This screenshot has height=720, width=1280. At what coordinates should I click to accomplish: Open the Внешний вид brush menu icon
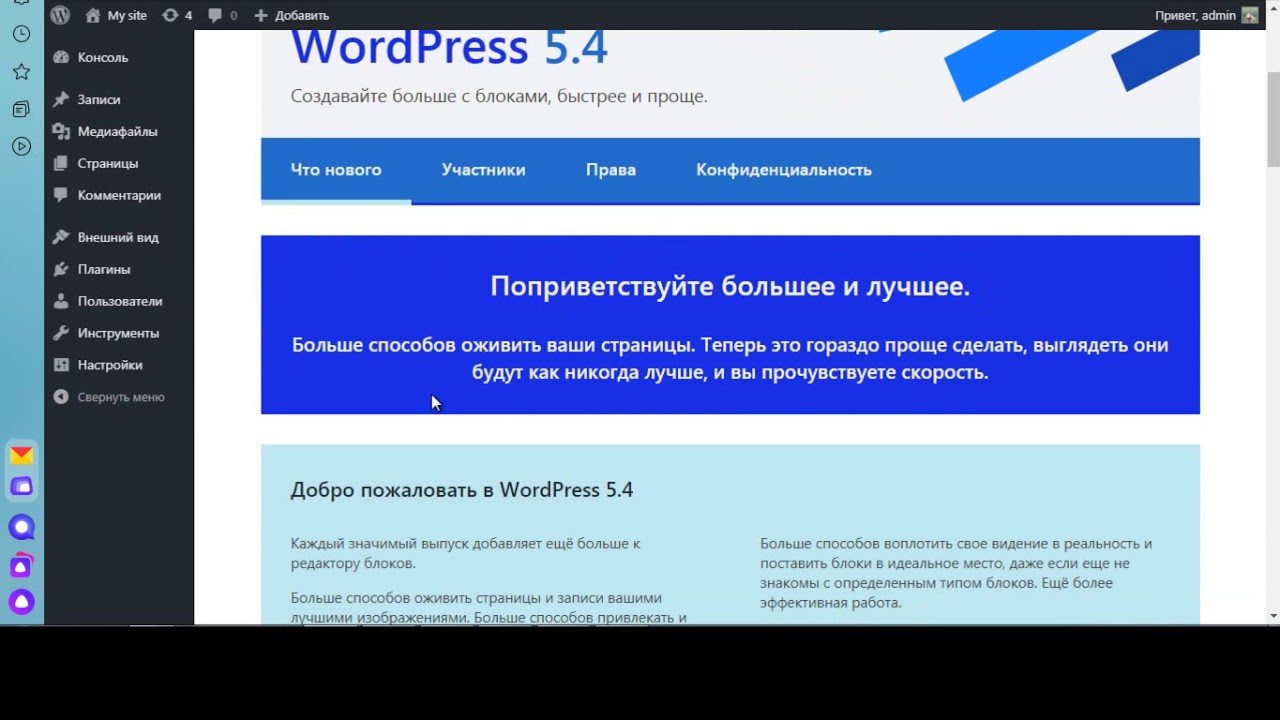tap(61, 238)
